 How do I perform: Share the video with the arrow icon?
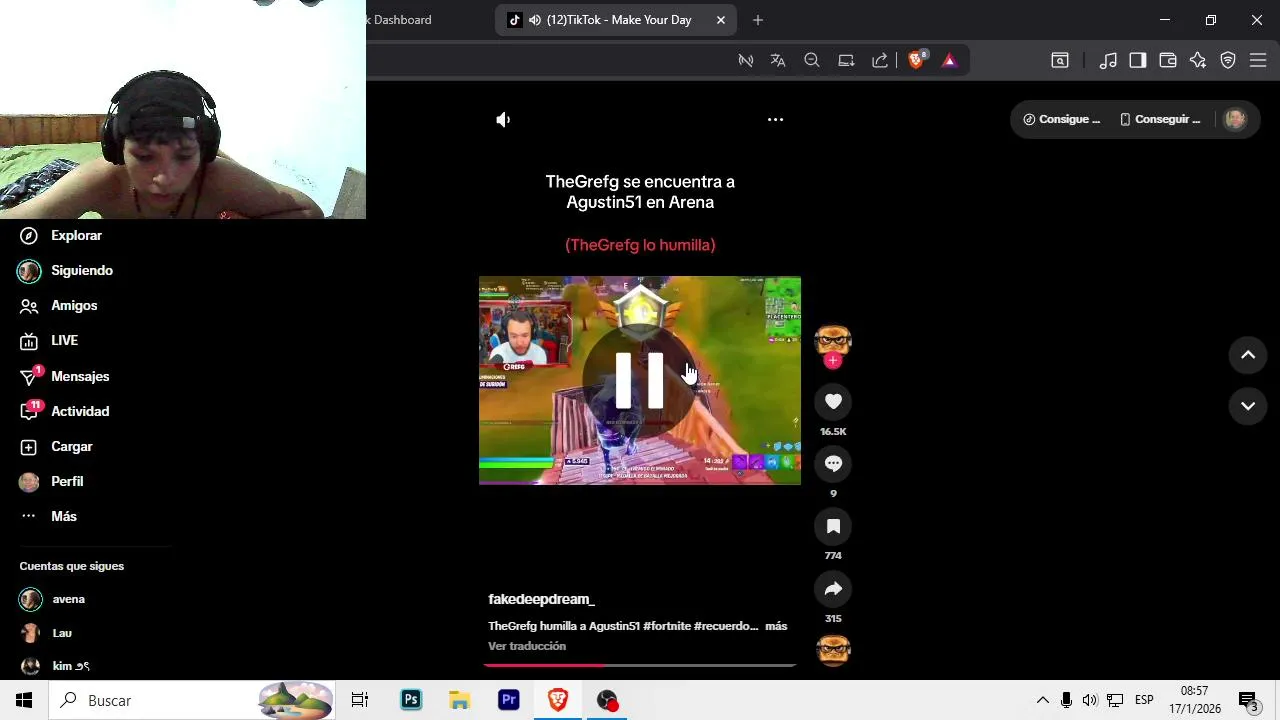point(833,589)
